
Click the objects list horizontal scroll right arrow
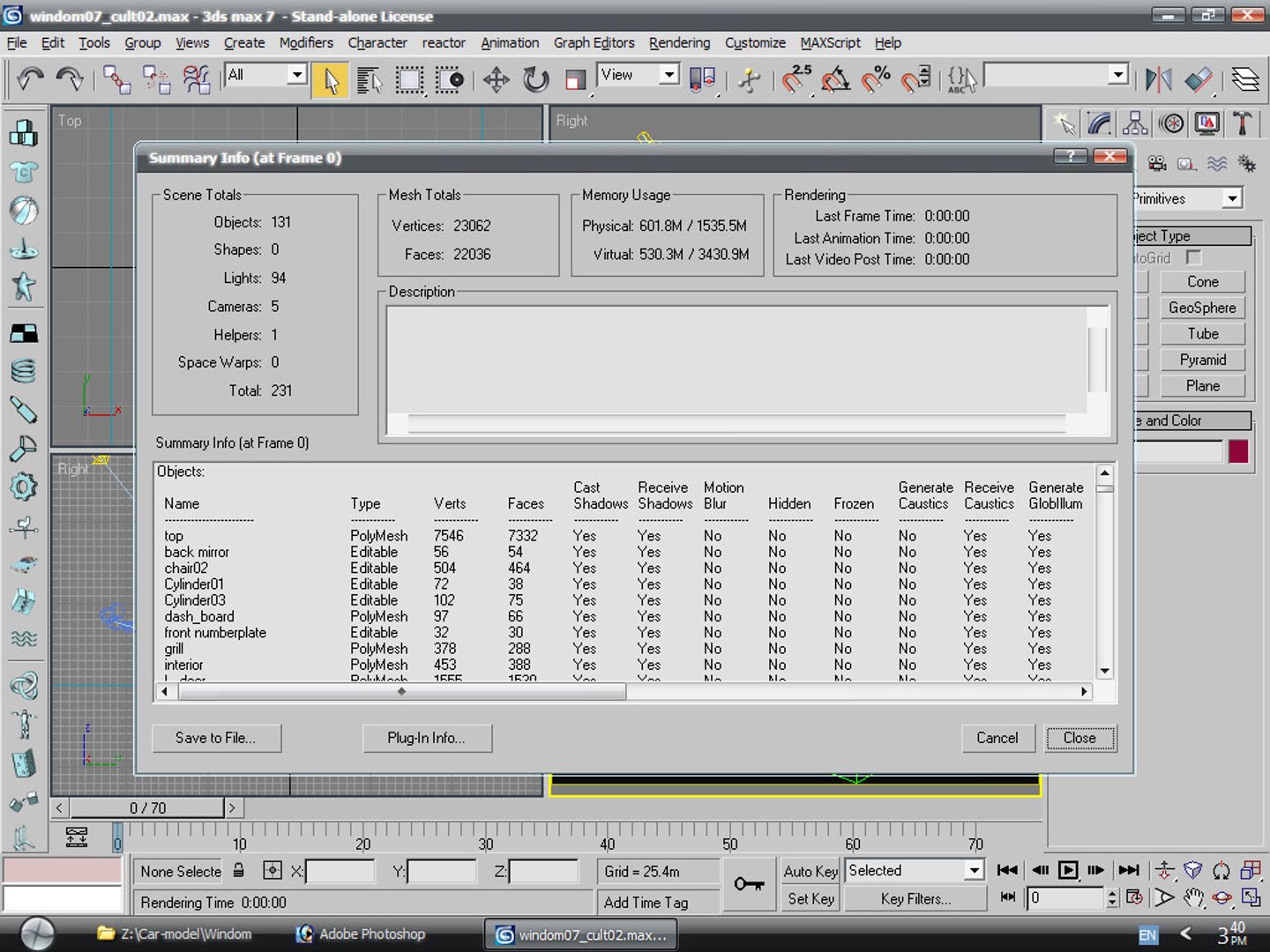[1085, 692]
